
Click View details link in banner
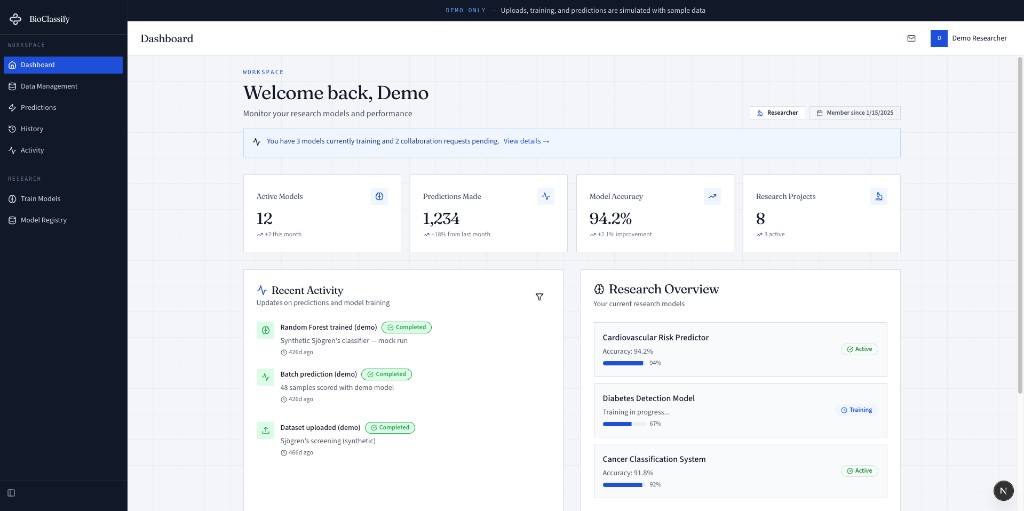tap(526, 141)
